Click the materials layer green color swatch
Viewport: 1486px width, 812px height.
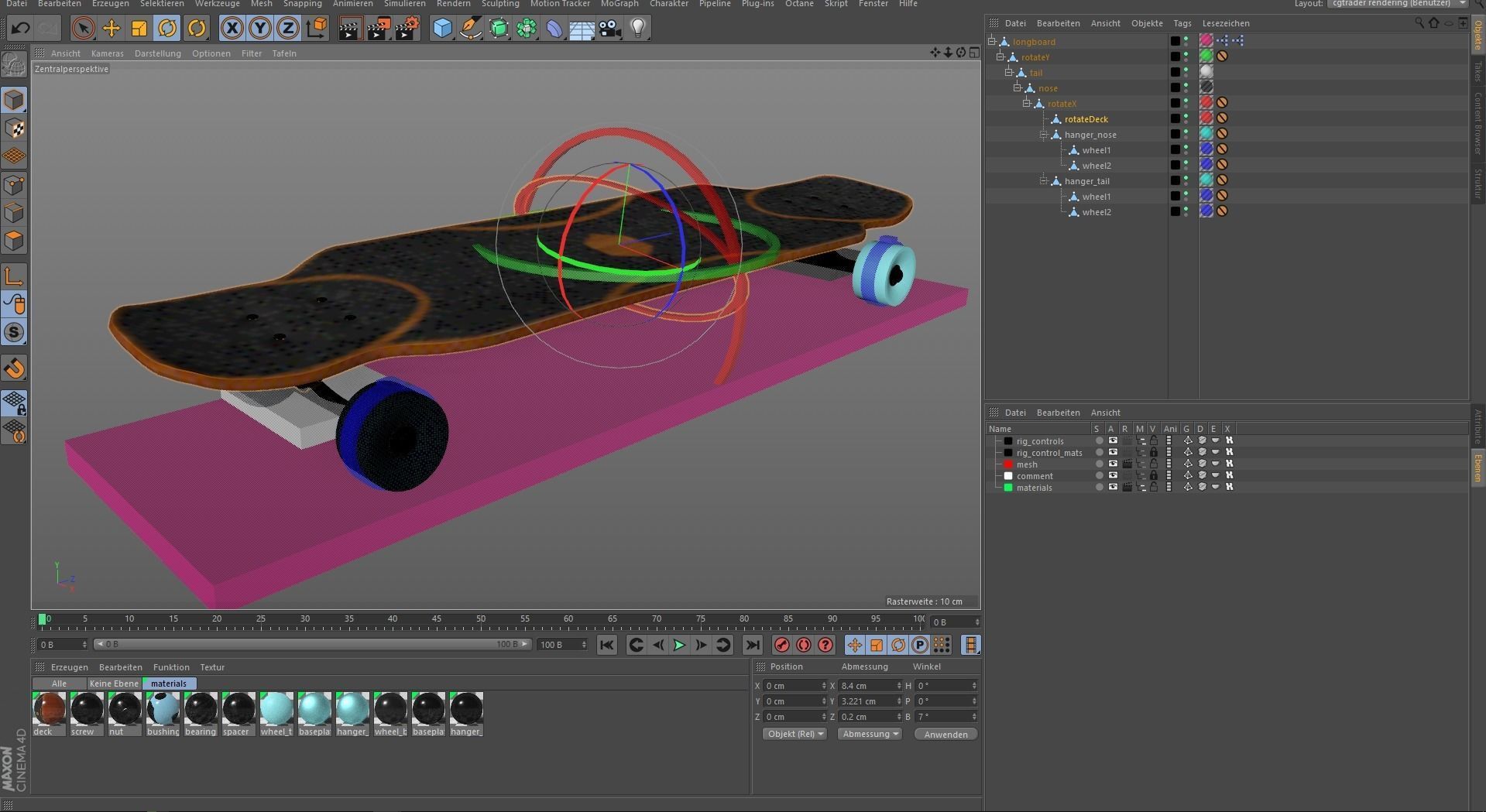(1008, 488)
